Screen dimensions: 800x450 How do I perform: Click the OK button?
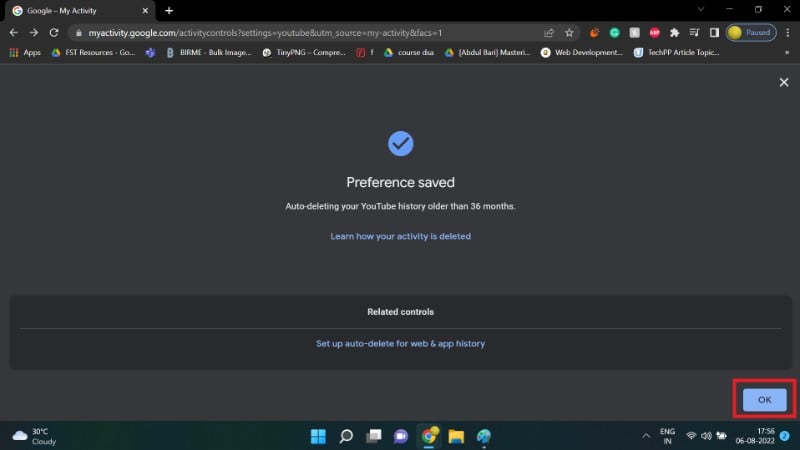point(764,399)
